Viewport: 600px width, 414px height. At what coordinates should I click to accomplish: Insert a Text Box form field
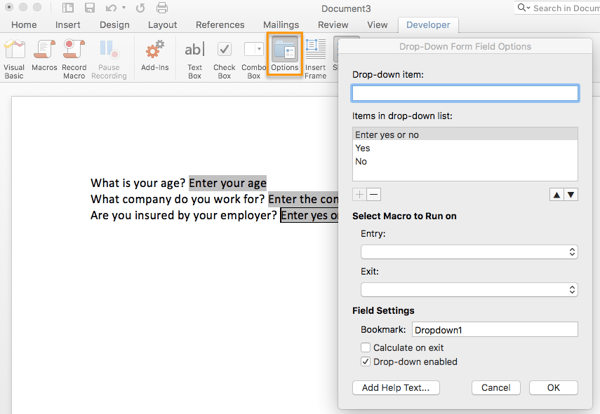click(195, 56)
